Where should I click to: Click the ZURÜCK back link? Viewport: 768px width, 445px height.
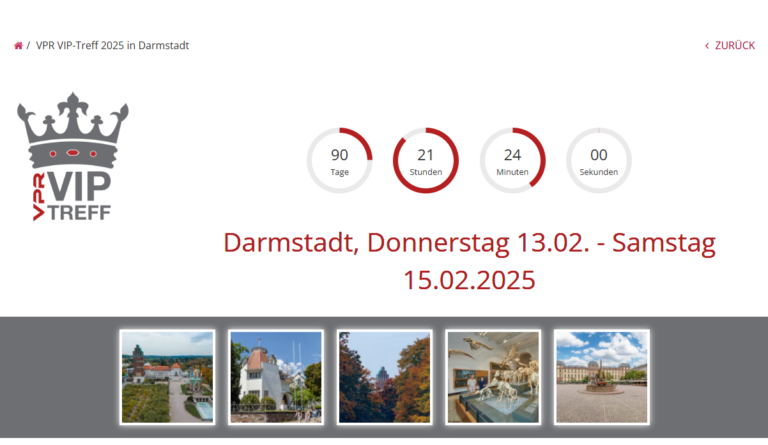730,46
